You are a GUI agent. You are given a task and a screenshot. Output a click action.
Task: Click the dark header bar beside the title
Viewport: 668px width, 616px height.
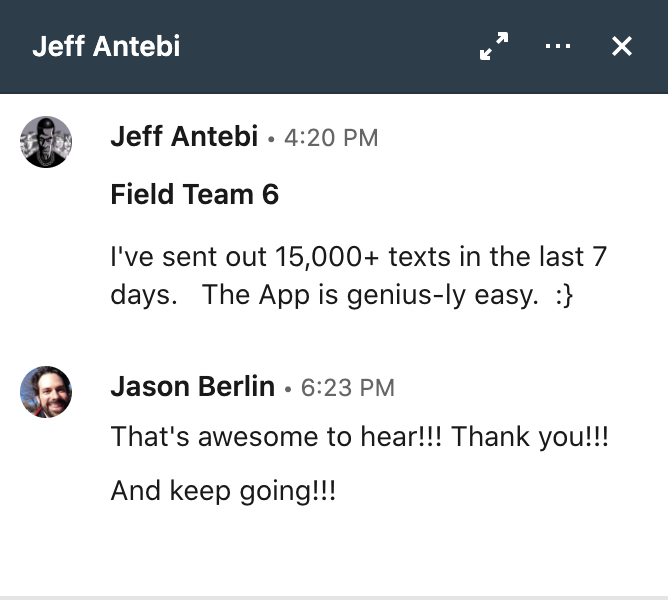pos(328,46)
